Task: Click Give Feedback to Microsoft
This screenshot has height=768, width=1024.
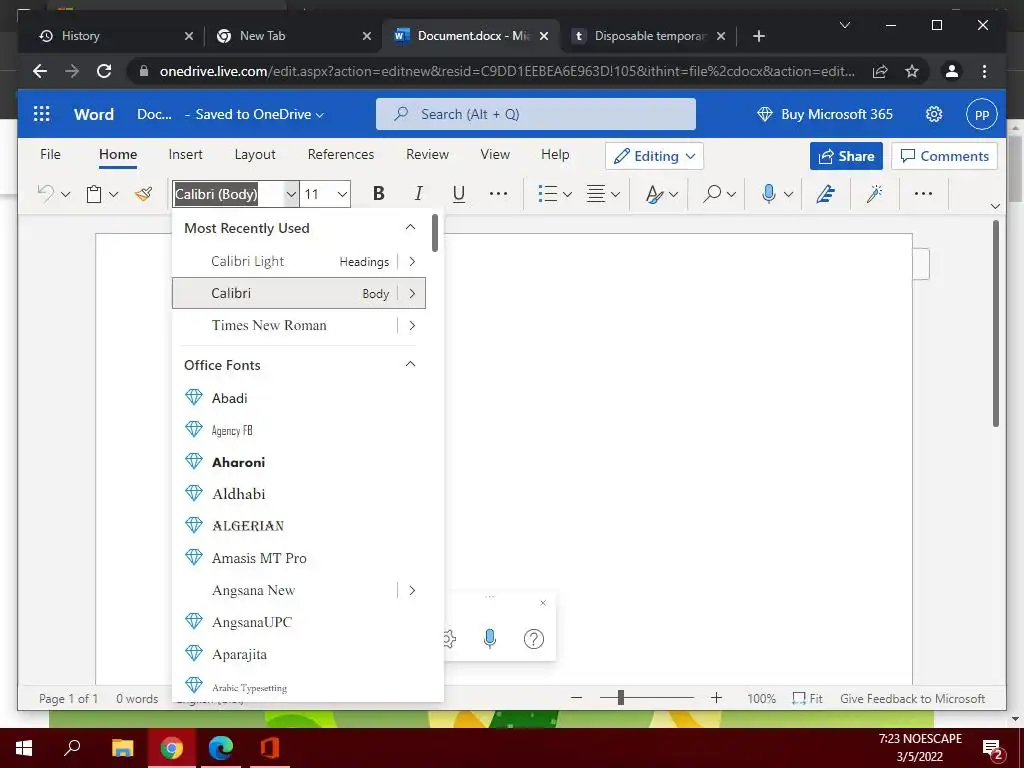Action: (912, 699)
